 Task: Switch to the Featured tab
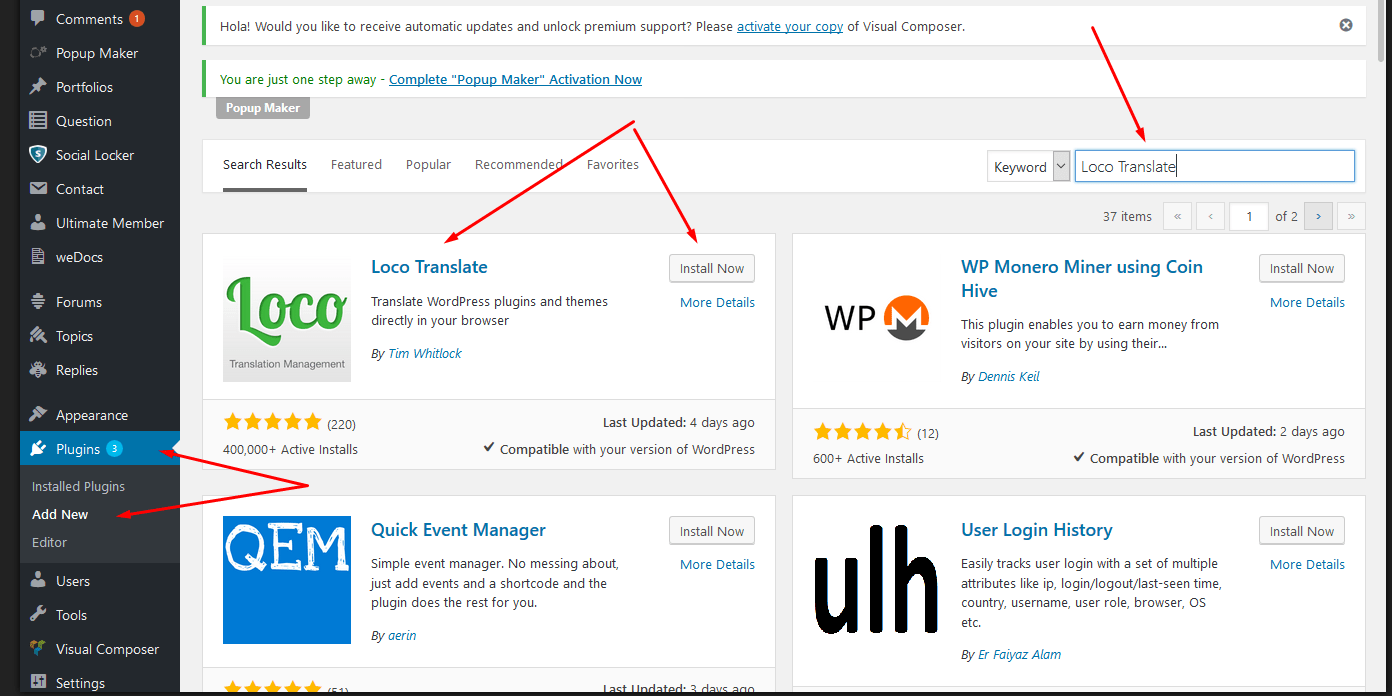click(356, 165)
